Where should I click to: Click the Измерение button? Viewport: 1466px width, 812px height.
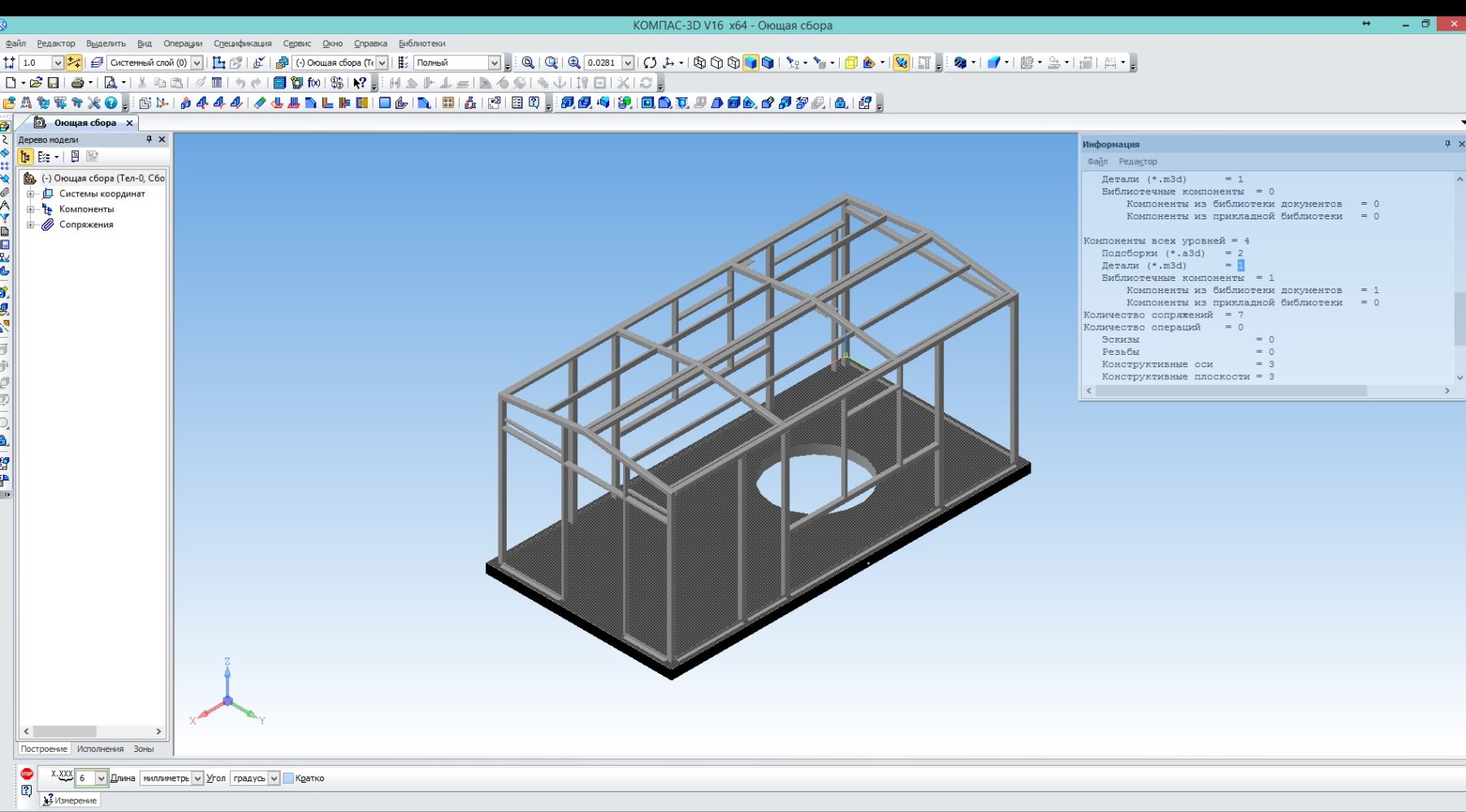click(x=70, y=800)
